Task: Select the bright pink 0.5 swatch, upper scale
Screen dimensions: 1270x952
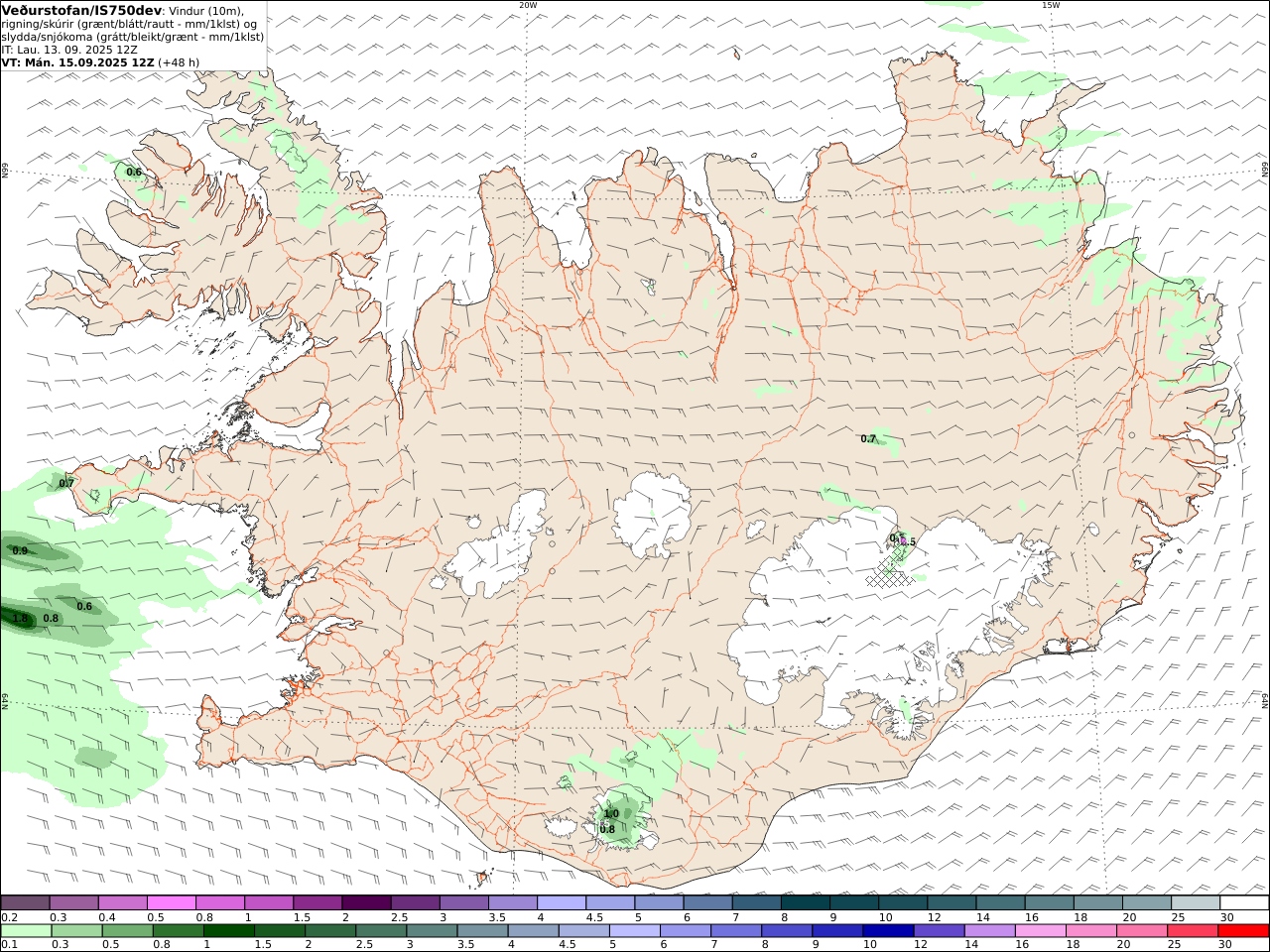Action: click(x=171, y=903)
